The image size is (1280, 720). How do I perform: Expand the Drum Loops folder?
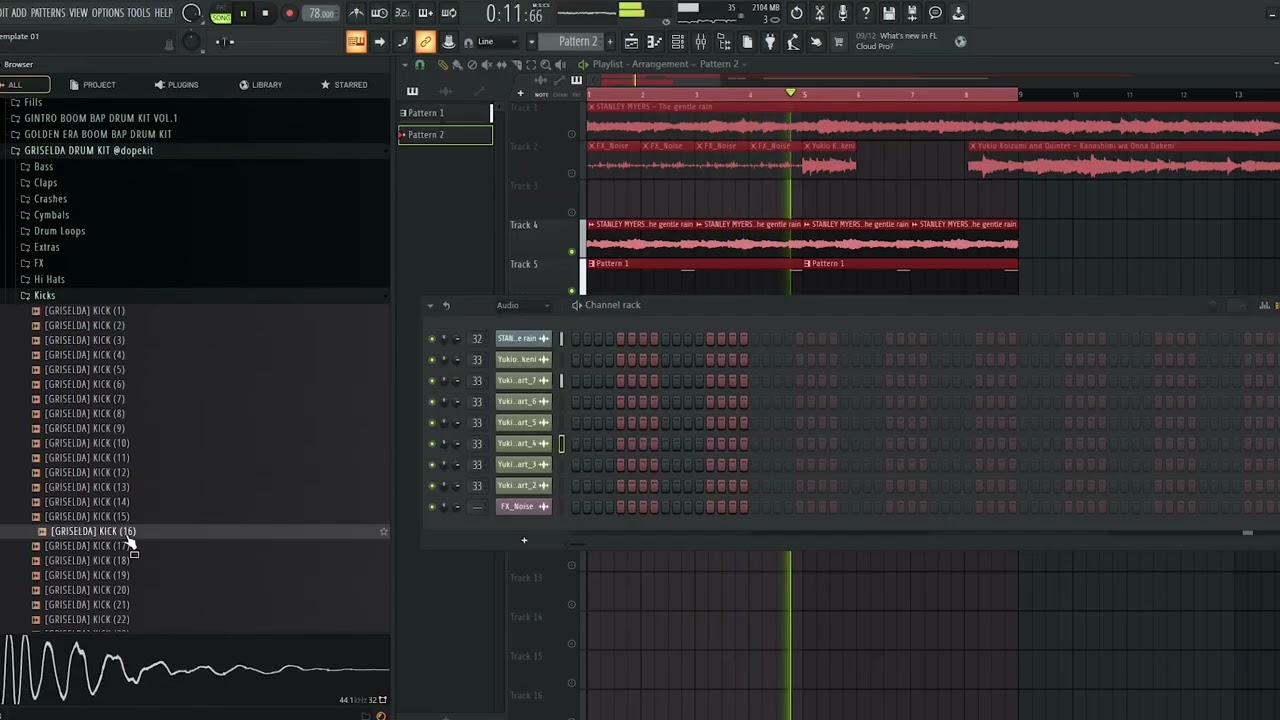(59, 231)
